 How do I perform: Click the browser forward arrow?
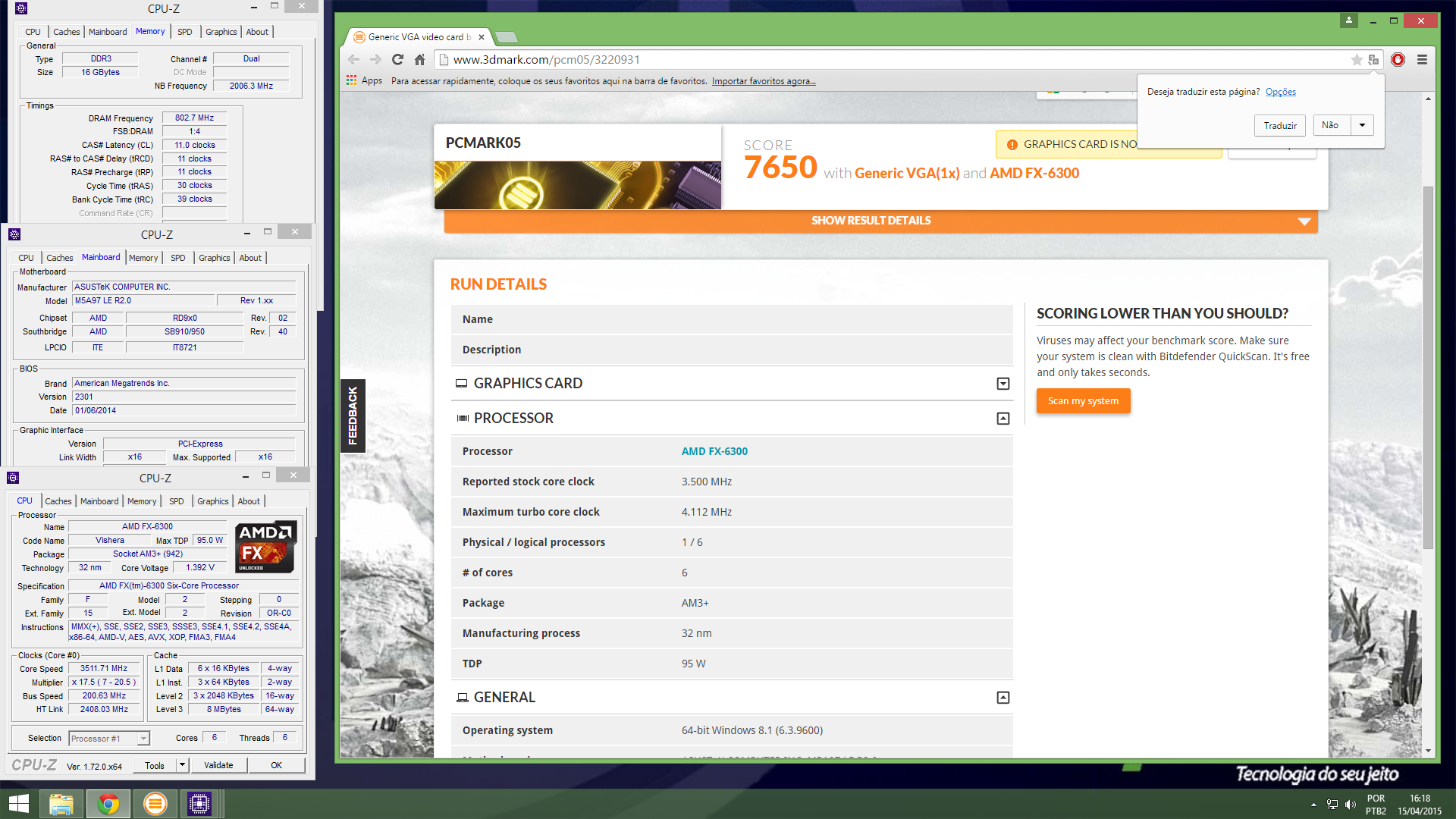(375, 59)
